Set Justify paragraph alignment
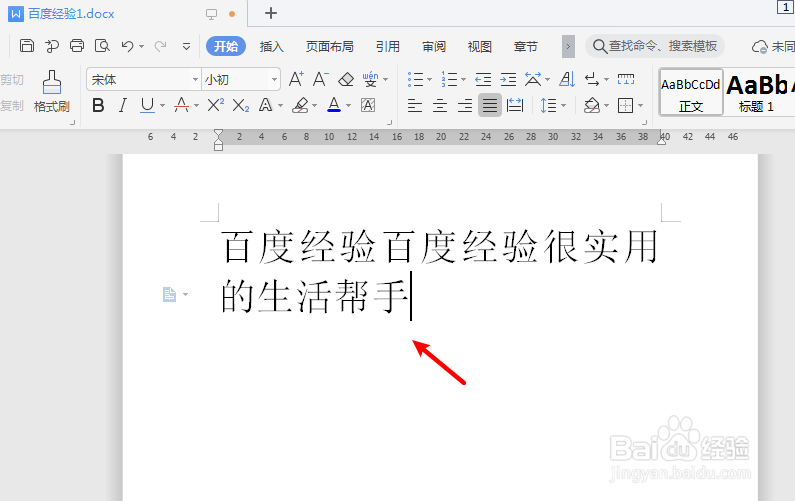The image size is (795, 501). [x=490, y=105]
